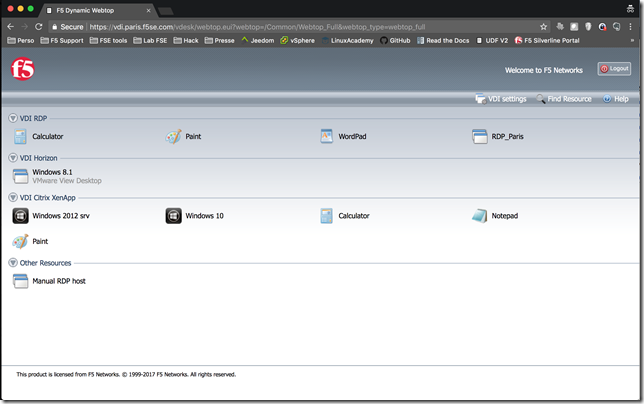Open the Notepad application icon
Image resolution: width=644 pixels, height=404 pixels.
pos(479,216)
